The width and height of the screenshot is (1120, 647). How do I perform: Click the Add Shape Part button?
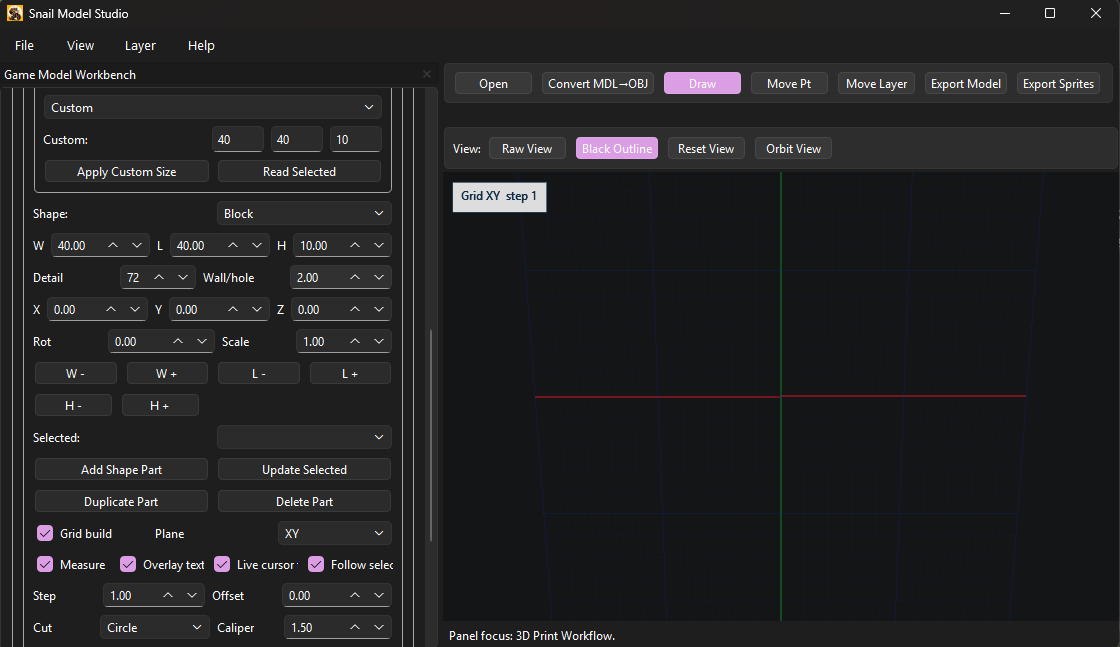coord(121,469)
